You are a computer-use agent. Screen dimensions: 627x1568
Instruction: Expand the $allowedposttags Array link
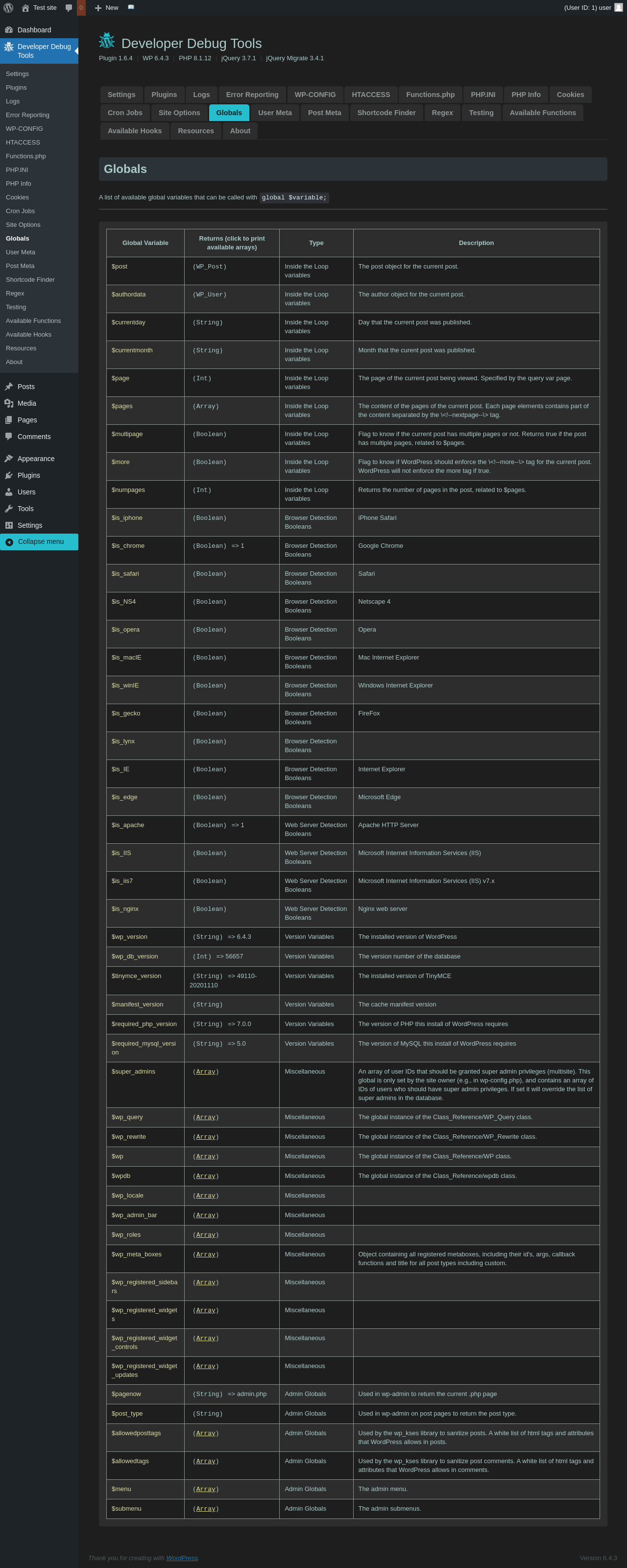[206, 1433]
